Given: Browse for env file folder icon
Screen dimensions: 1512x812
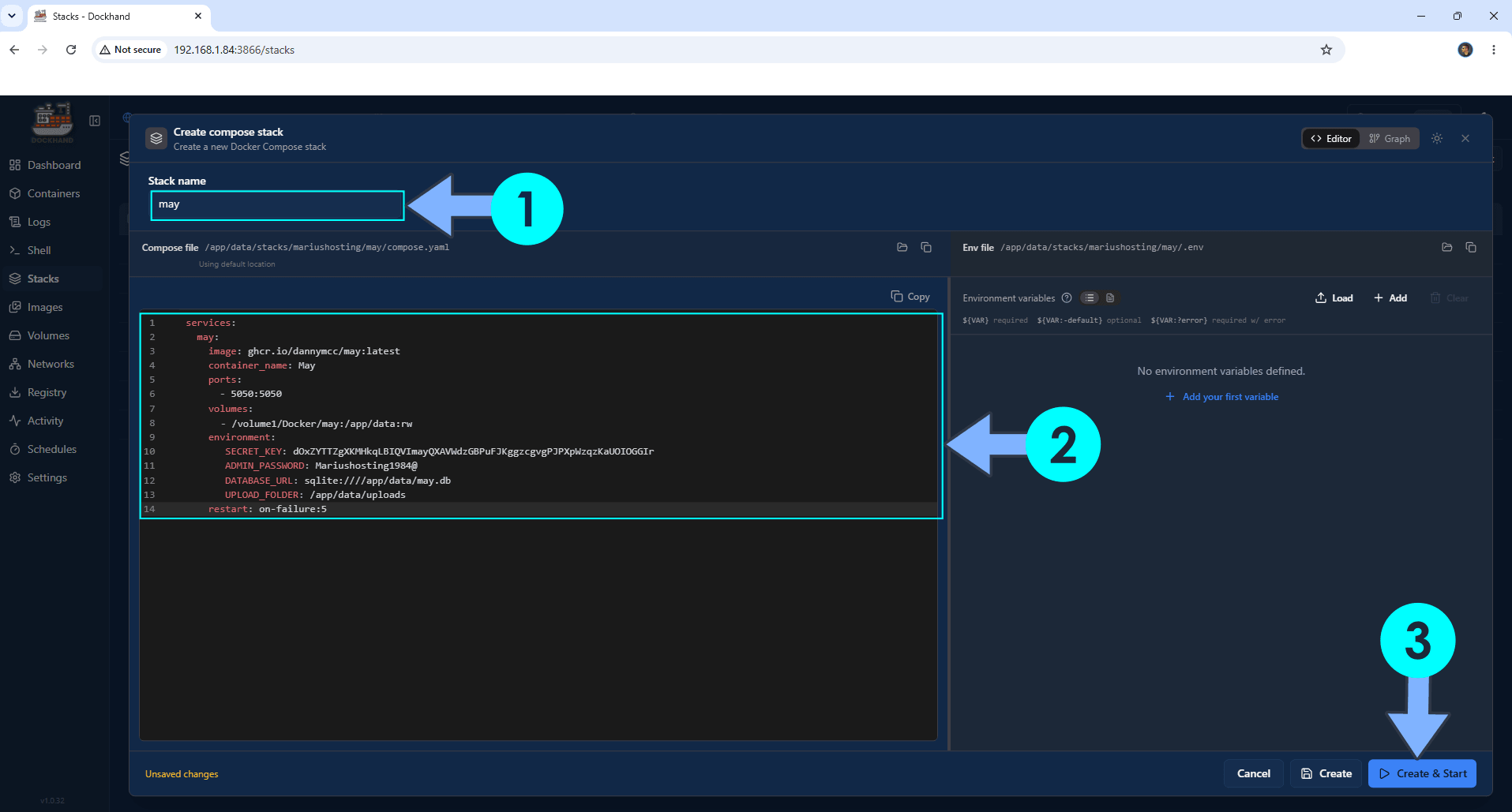Looking at the screenshot, I should click(x=1447, y=247).
